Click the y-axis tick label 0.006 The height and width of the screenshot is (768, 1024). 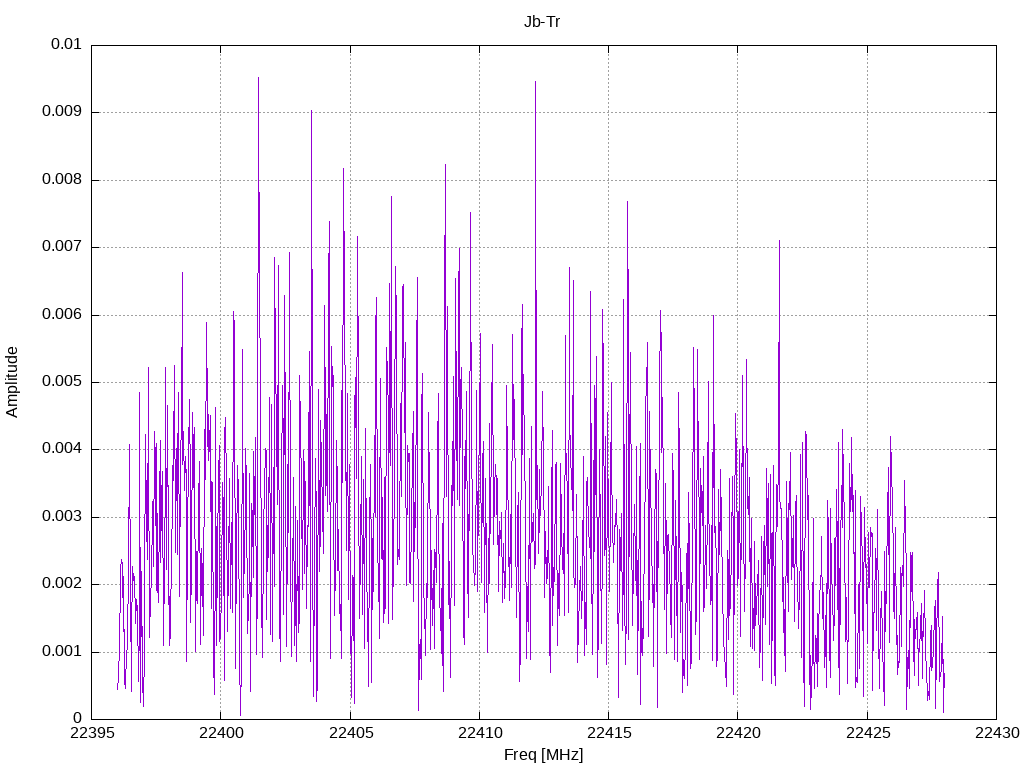coord(62,315)
